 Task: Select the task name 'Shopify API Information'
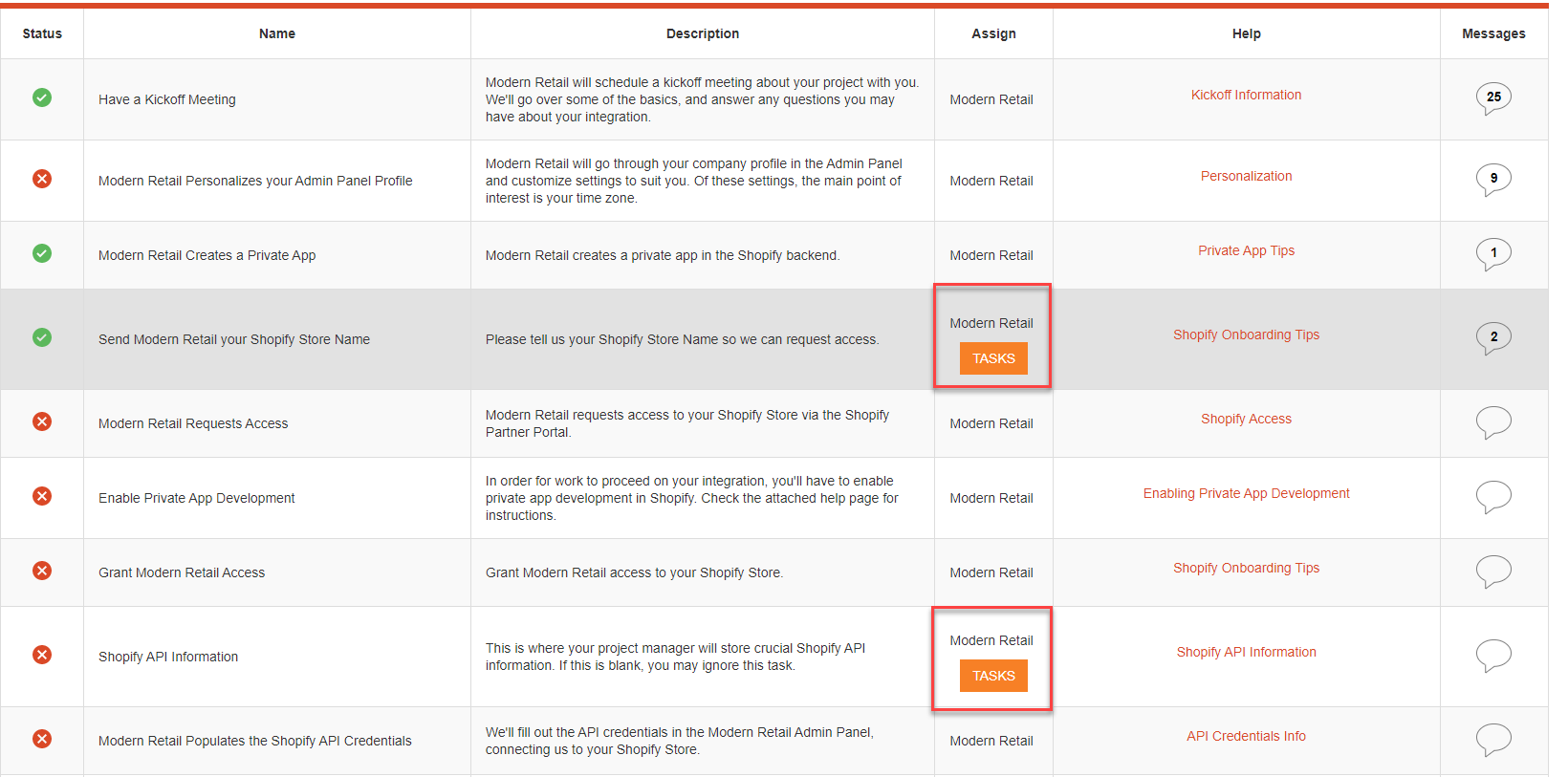(x=168, y=657)
